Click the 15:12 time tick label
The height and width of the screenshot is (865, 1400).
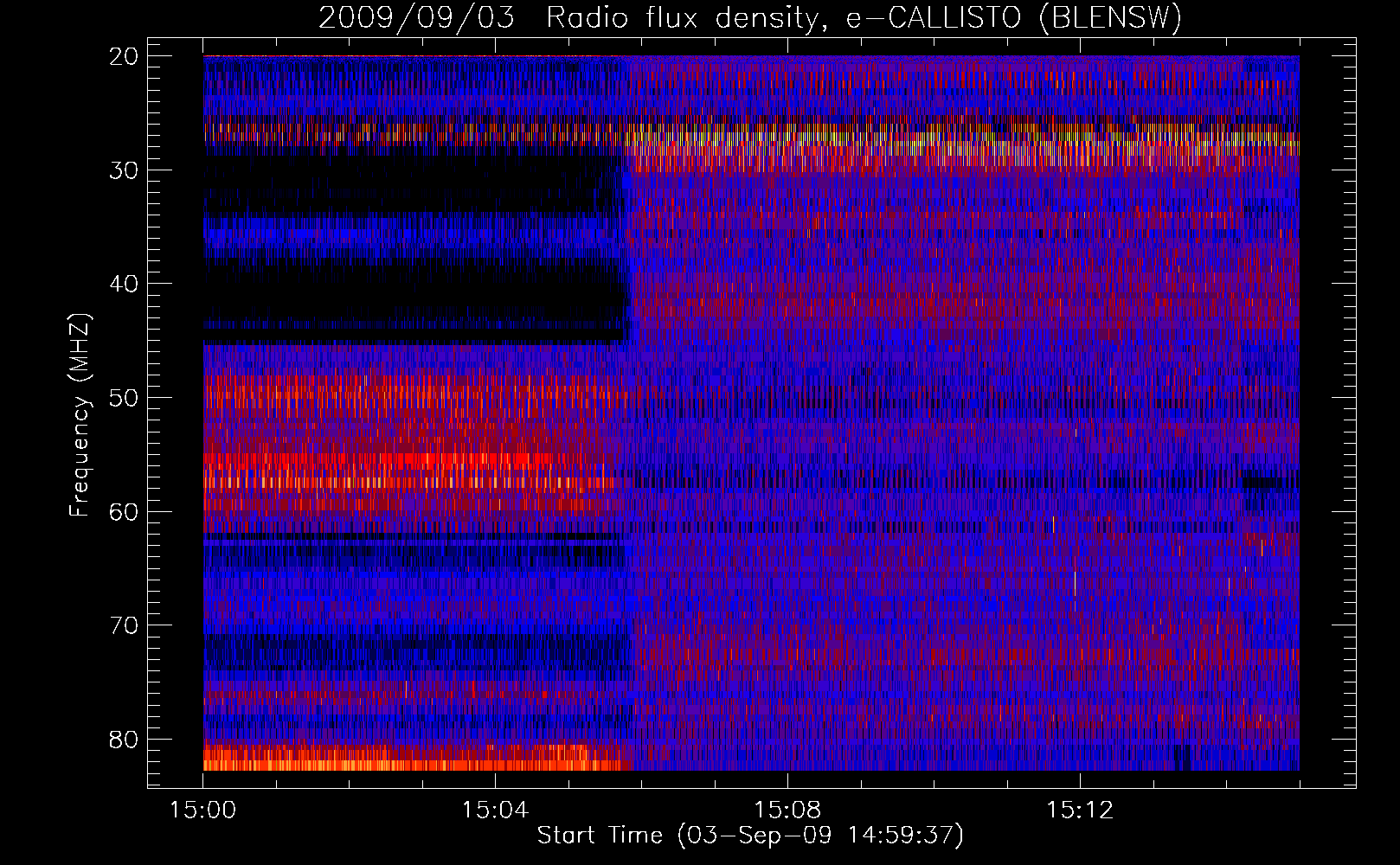[1079, 811]
